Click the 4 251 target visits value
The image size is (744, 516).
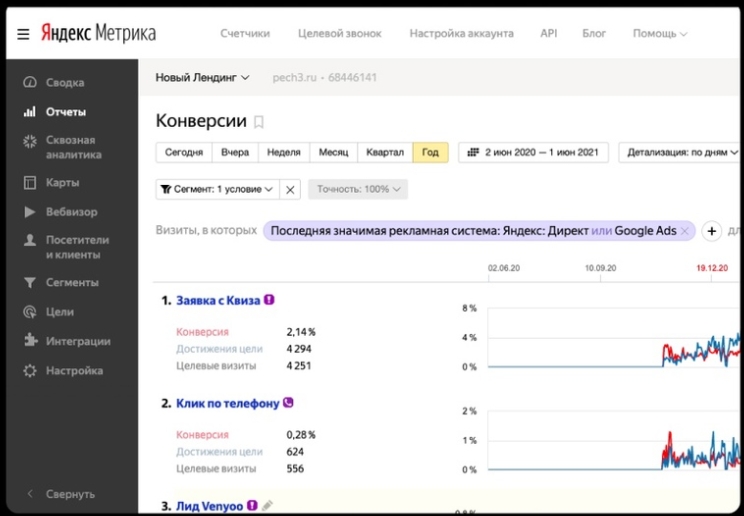pyautogui.click(x=299, y=366)
